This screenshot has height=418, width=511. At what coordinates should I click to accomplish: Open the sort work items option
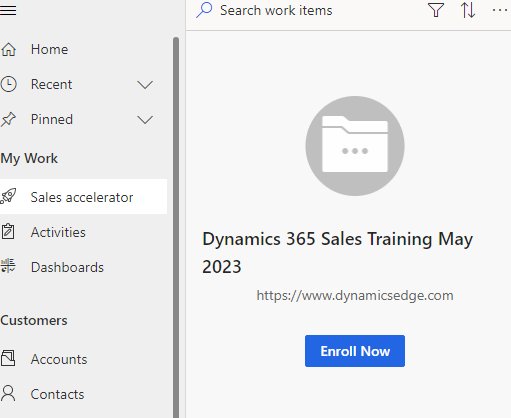point(468,10)
